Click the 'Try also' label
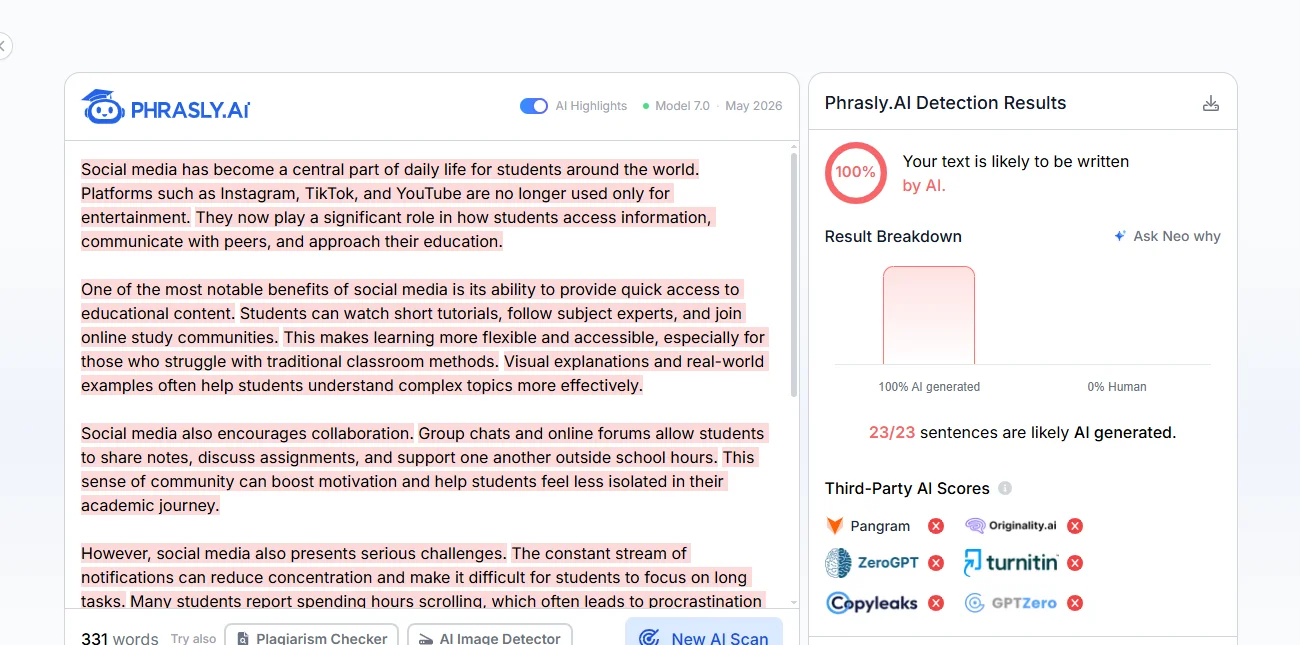 (193, 639)
